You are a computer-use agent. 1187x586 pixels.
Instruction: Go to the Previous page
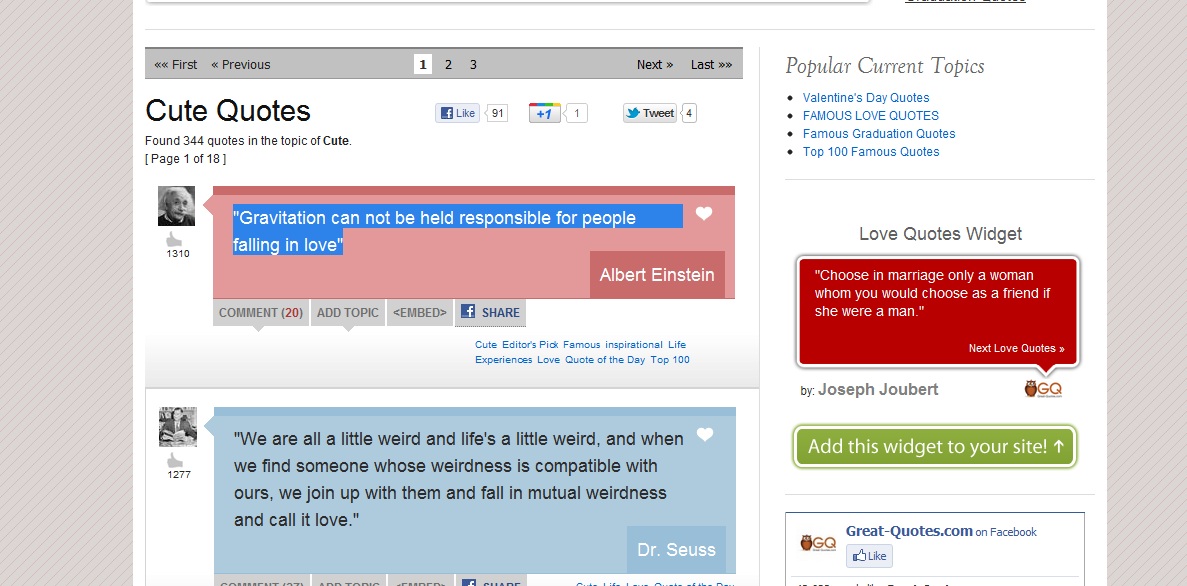(x=241, y=64)
